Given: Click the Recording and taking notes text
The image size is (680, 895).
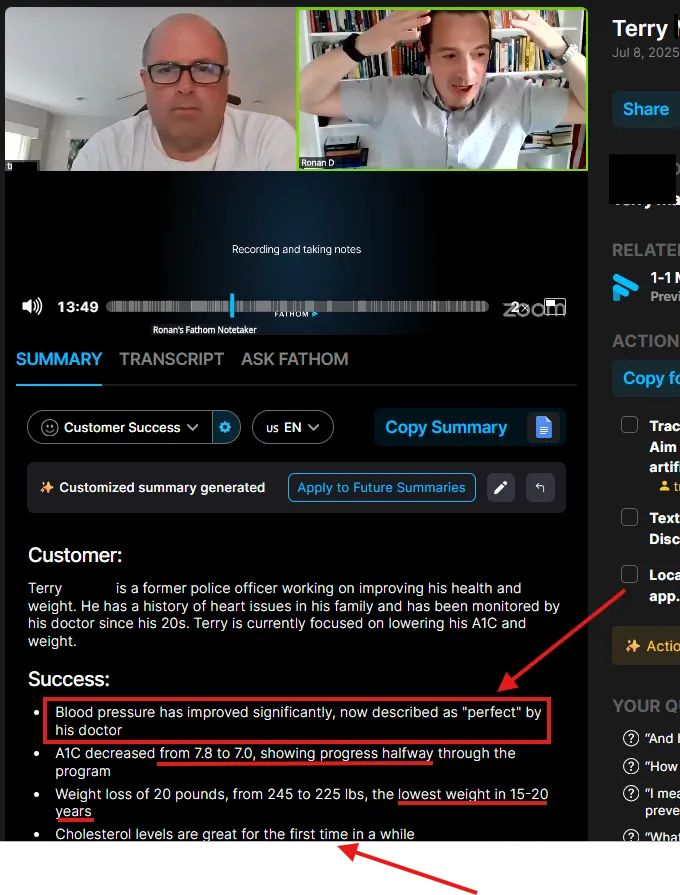Looking at the screenshot, I should (296, 249).
